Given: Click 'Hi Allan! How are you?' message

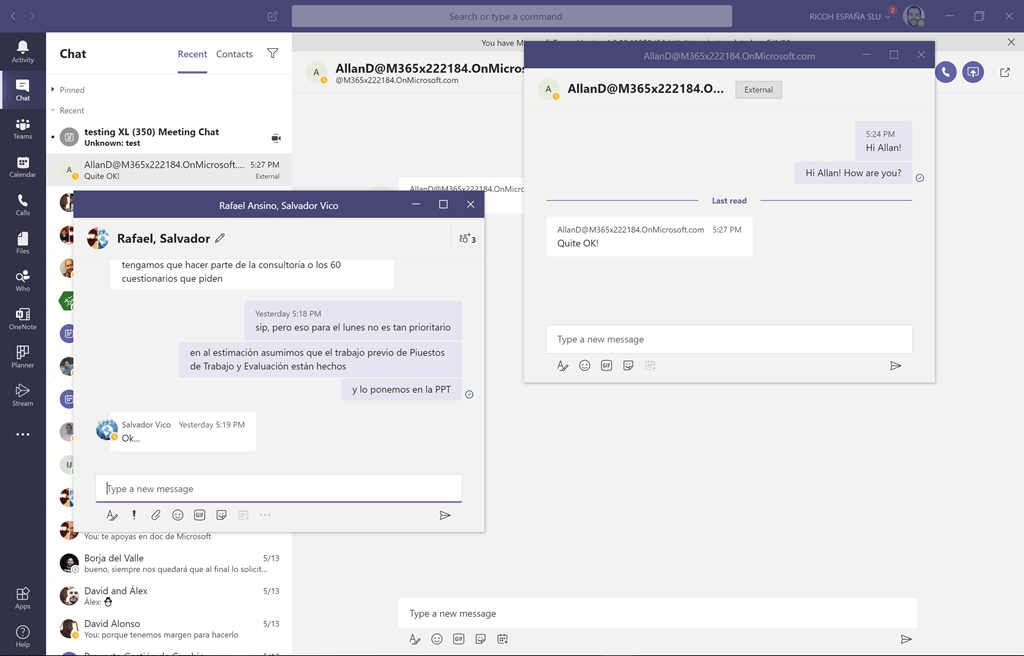Looking at the screenshot, I should [853, 173].
